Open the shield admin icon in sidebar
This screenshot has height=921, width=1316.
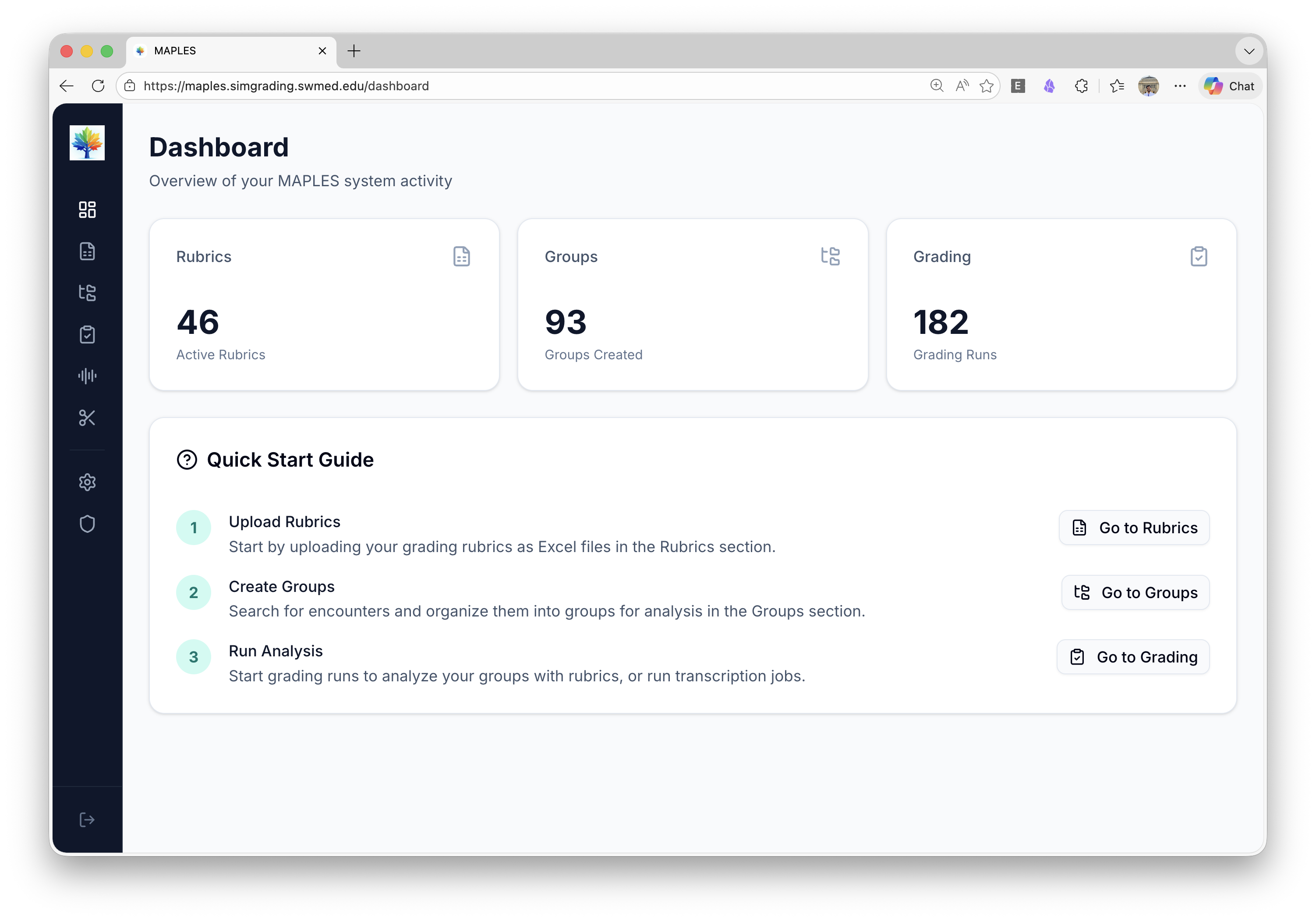pyautogui.click(x=87, y=524)
